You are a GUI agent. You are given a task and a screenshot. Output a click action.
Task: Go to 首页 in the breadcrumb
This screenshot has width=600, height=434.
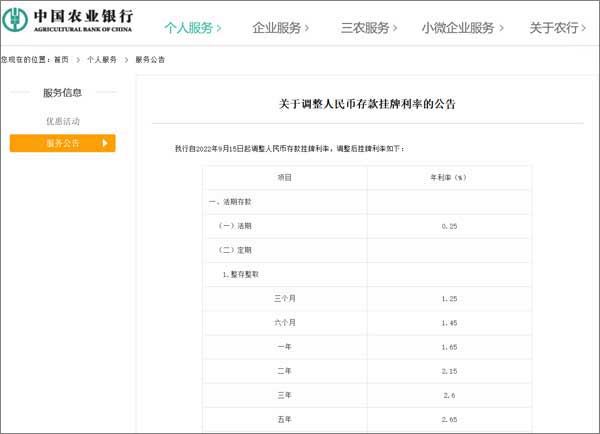pos(61,60)
